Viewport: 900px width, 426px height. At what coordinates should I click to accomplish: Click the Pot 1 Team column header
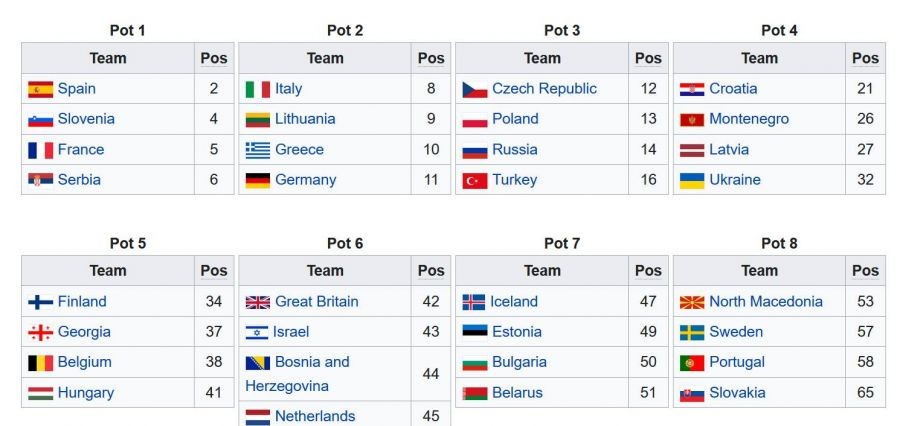point(108,58)
